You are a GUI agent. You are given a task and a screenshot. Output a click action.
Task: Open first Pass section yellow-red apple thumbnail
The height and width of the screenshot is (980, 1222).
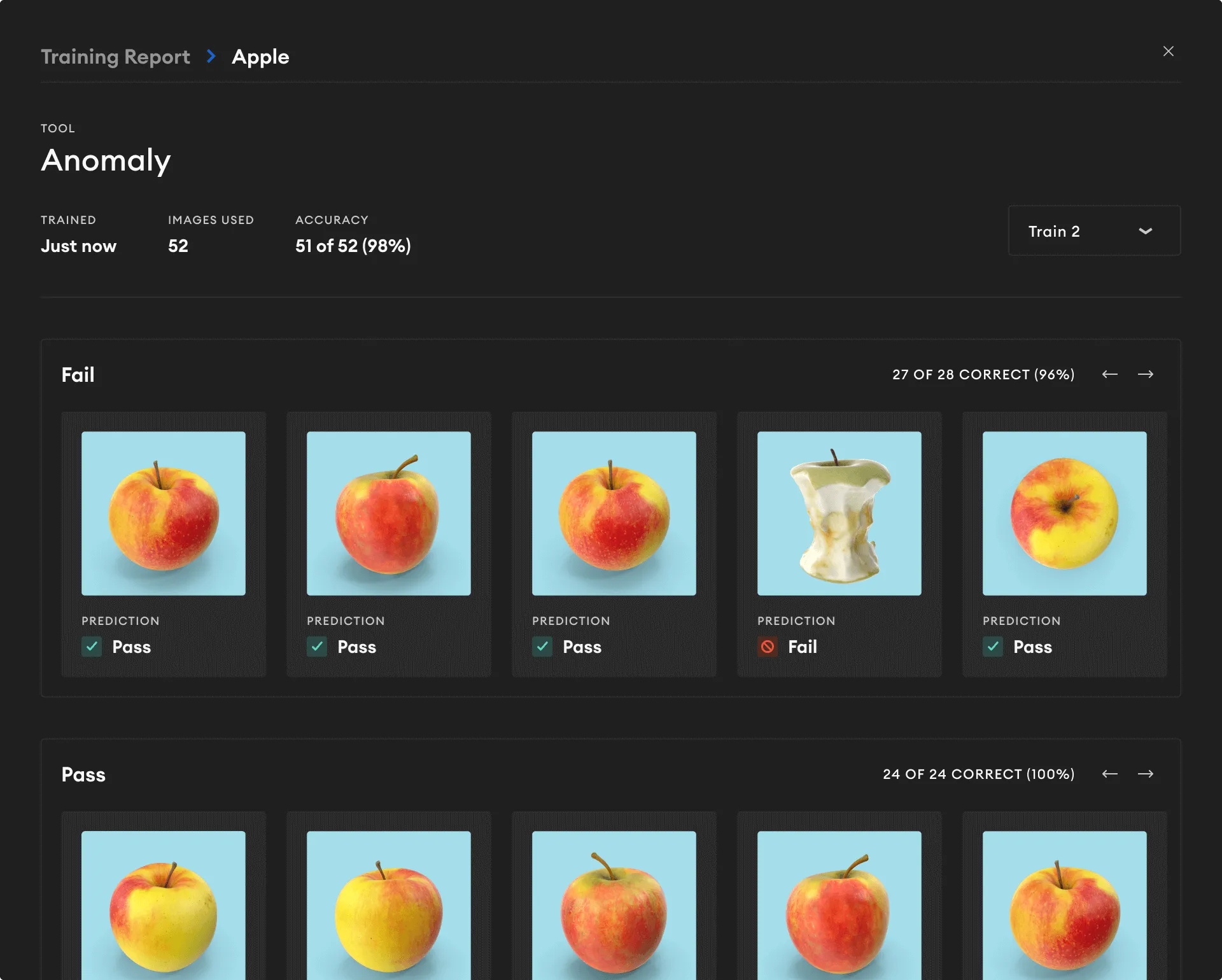164,906
